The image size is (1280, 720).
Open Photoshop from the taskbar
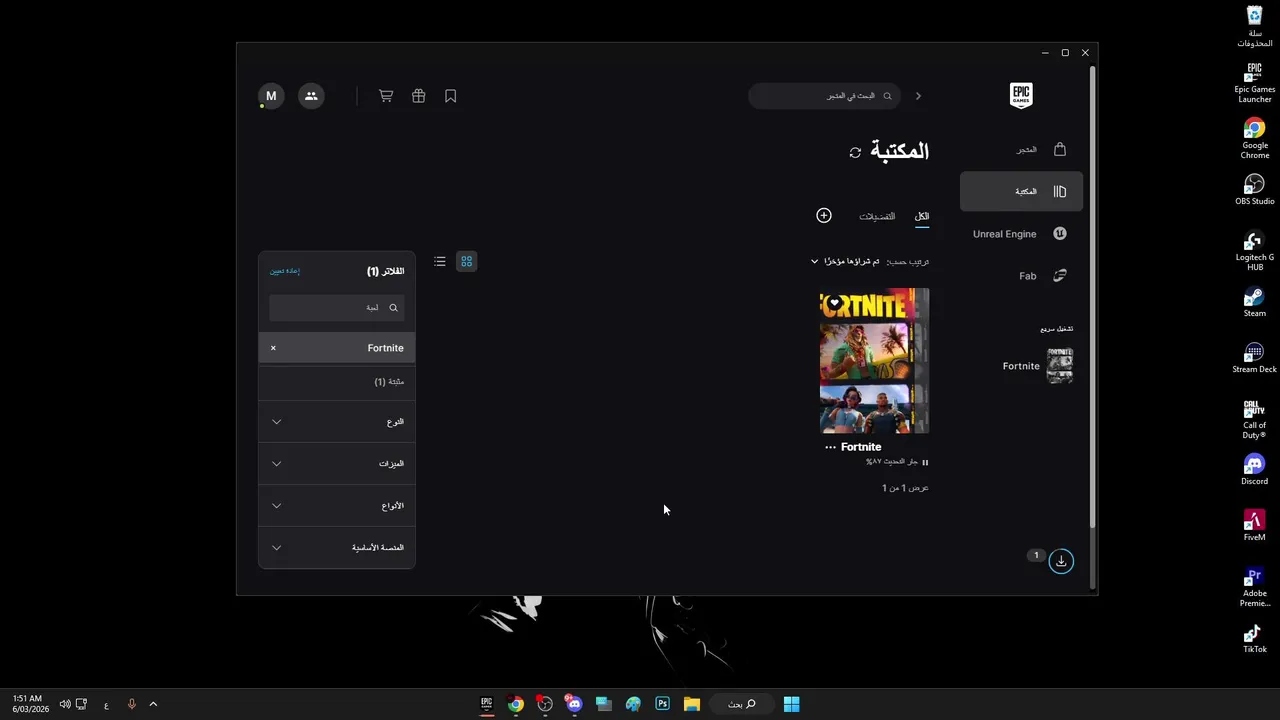(x=662, y=704)
